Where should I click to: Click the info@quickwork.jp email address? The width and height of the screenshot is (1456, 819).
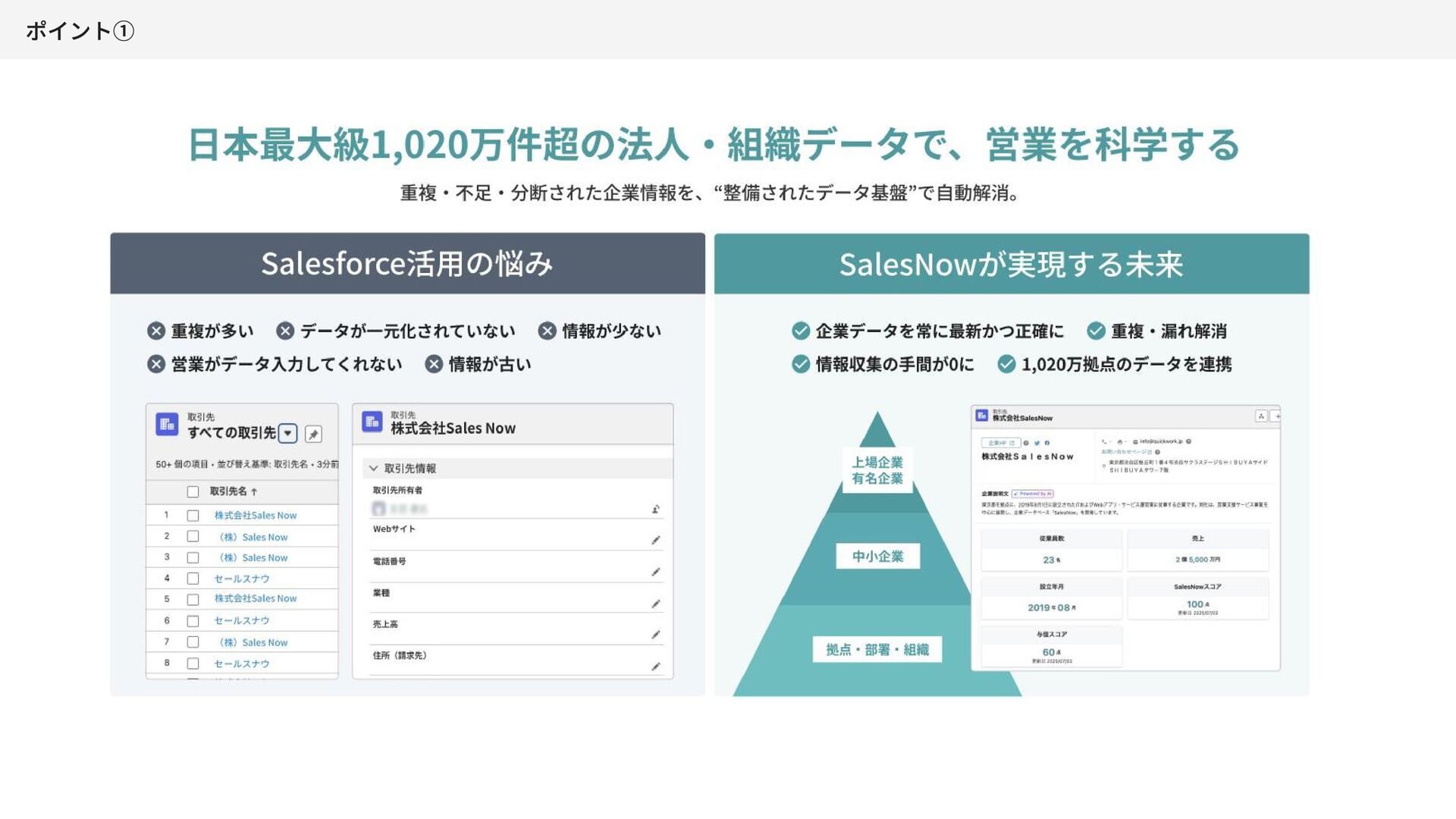point(1161,441)
